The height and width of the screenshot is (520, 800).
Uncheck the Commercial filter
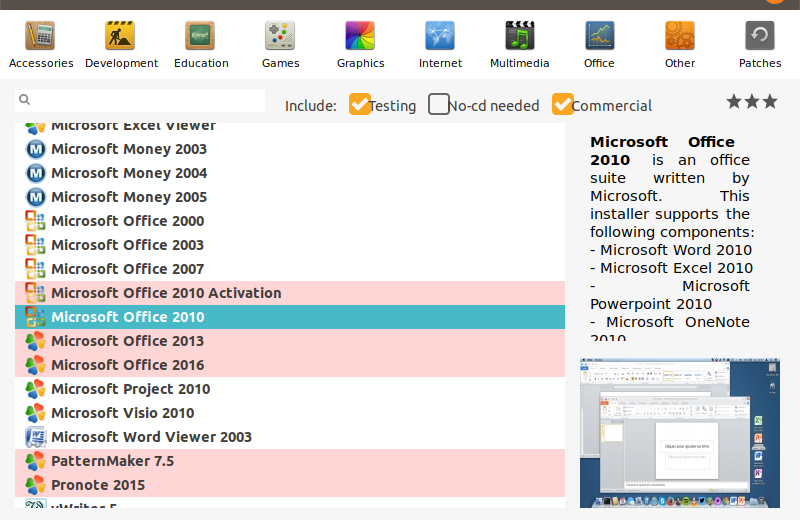coord(563,104)
